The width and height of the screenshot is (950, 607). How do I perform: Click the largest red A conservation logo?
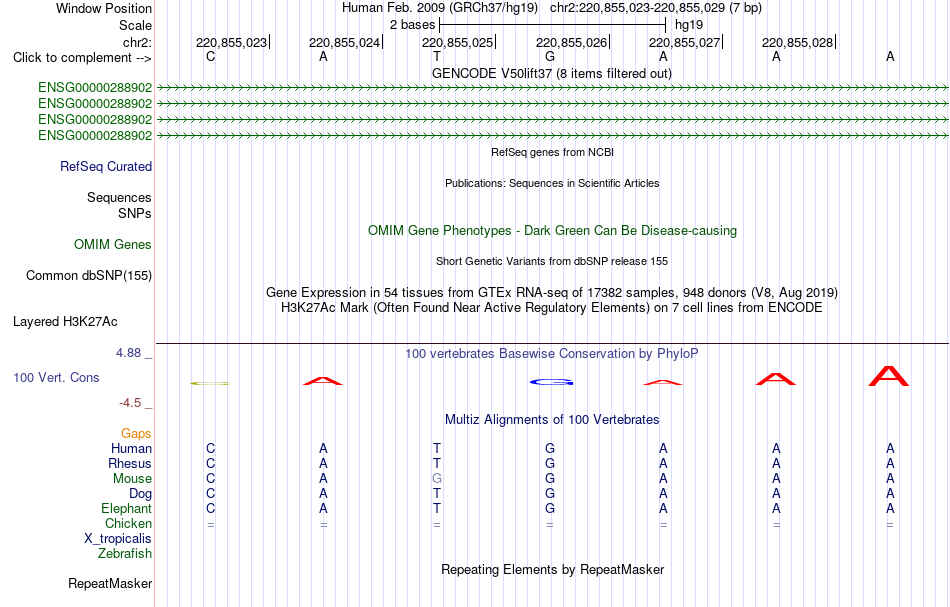[x=889, y=376]
